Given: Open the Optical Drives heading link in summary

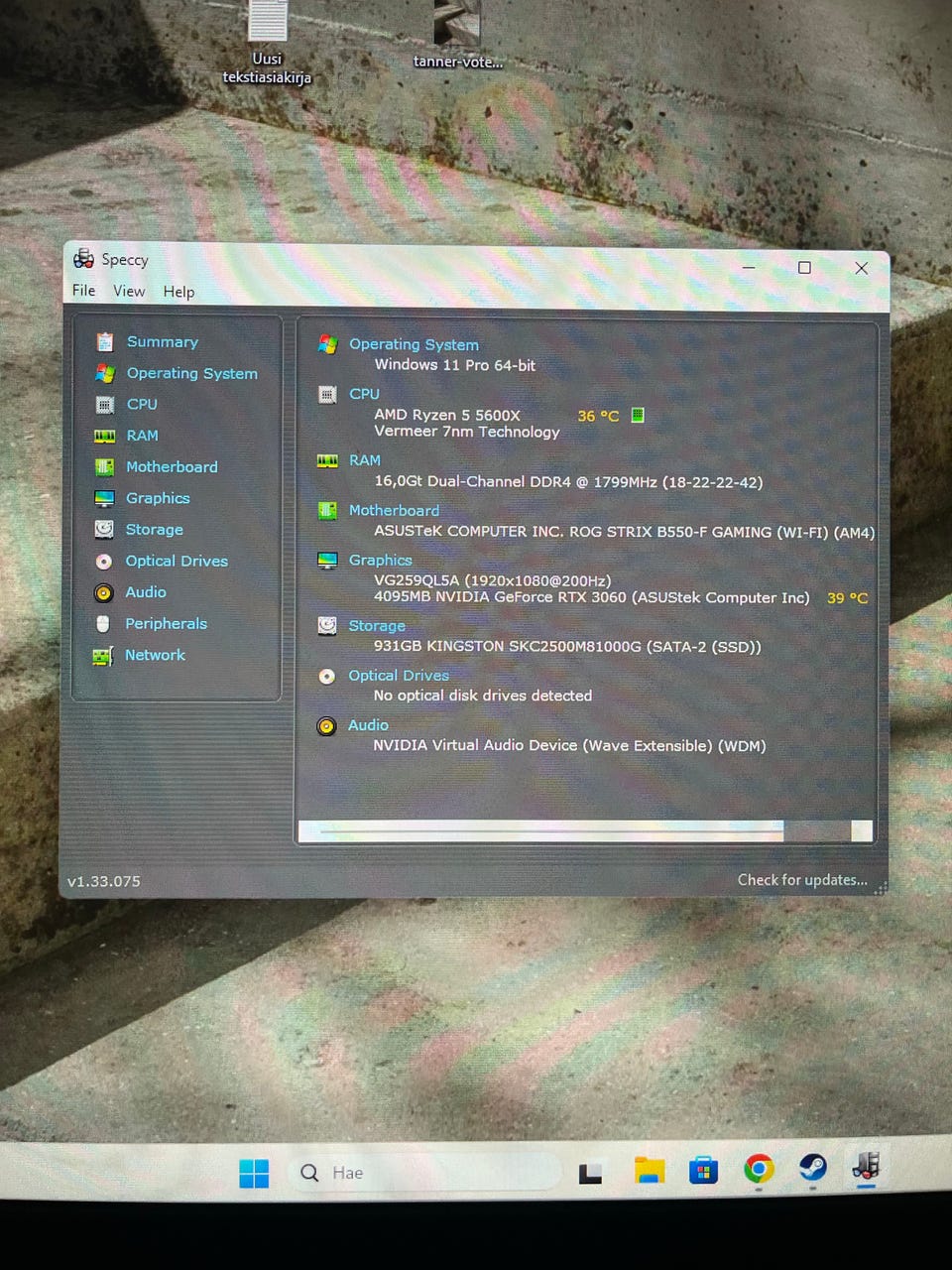Looking at the screenshot, I should pyautogui.click(x=399, y=676).
